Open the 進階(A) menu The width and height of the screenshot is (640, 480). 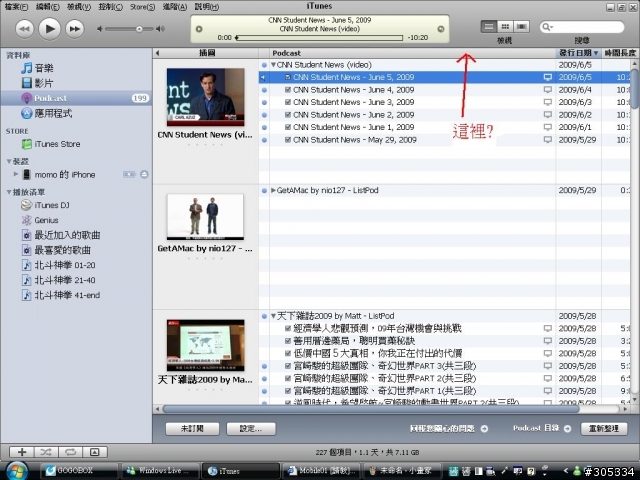tap(175, 7)
